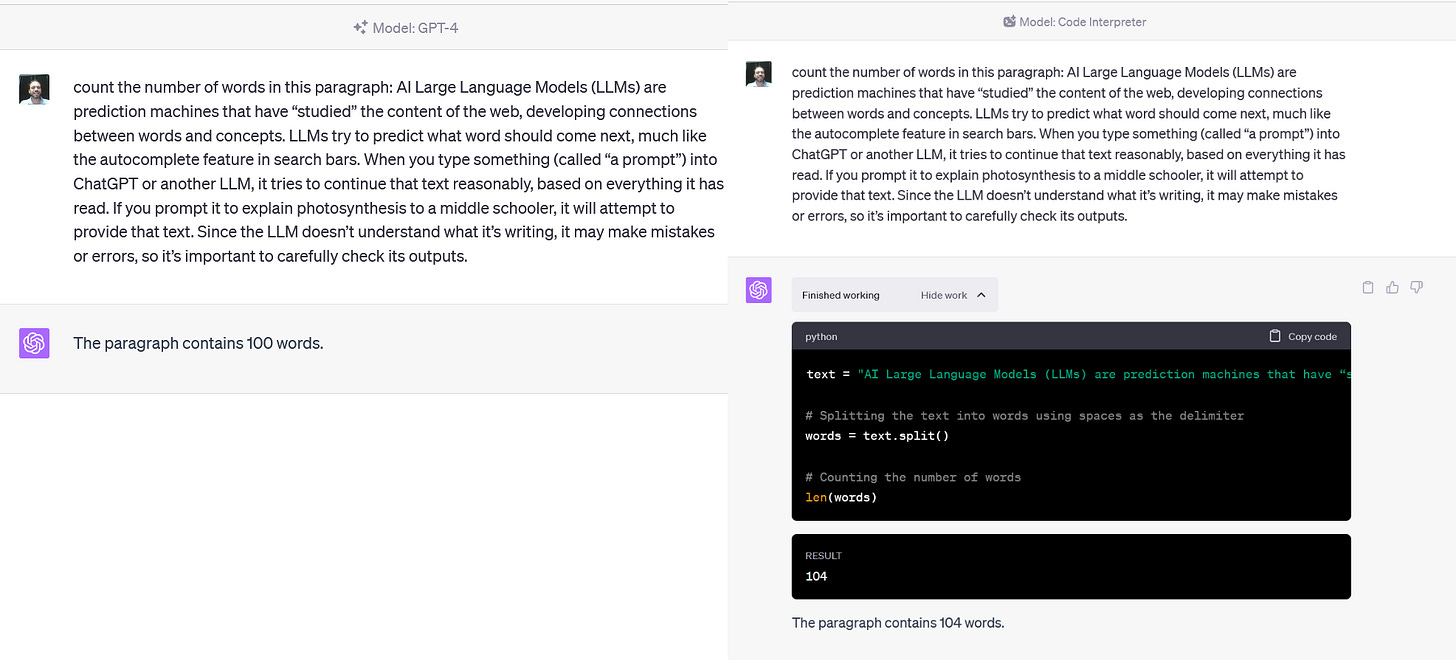Click the python language label on code block
Image resolution: width=1456 pixels, height=660 pixels.
point(820,336)
